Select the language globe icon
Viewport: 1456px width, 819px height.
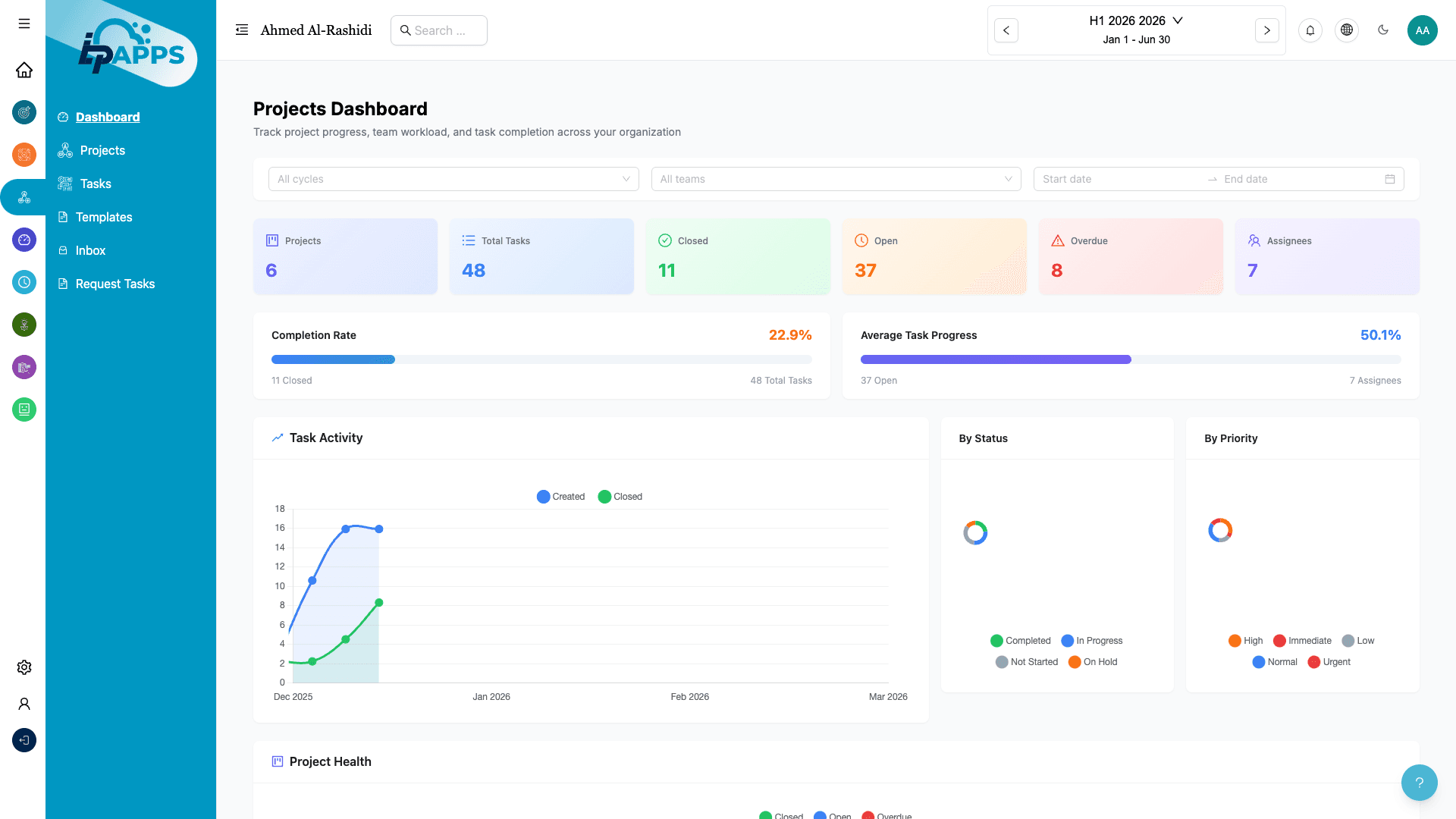pos(1347,30)
